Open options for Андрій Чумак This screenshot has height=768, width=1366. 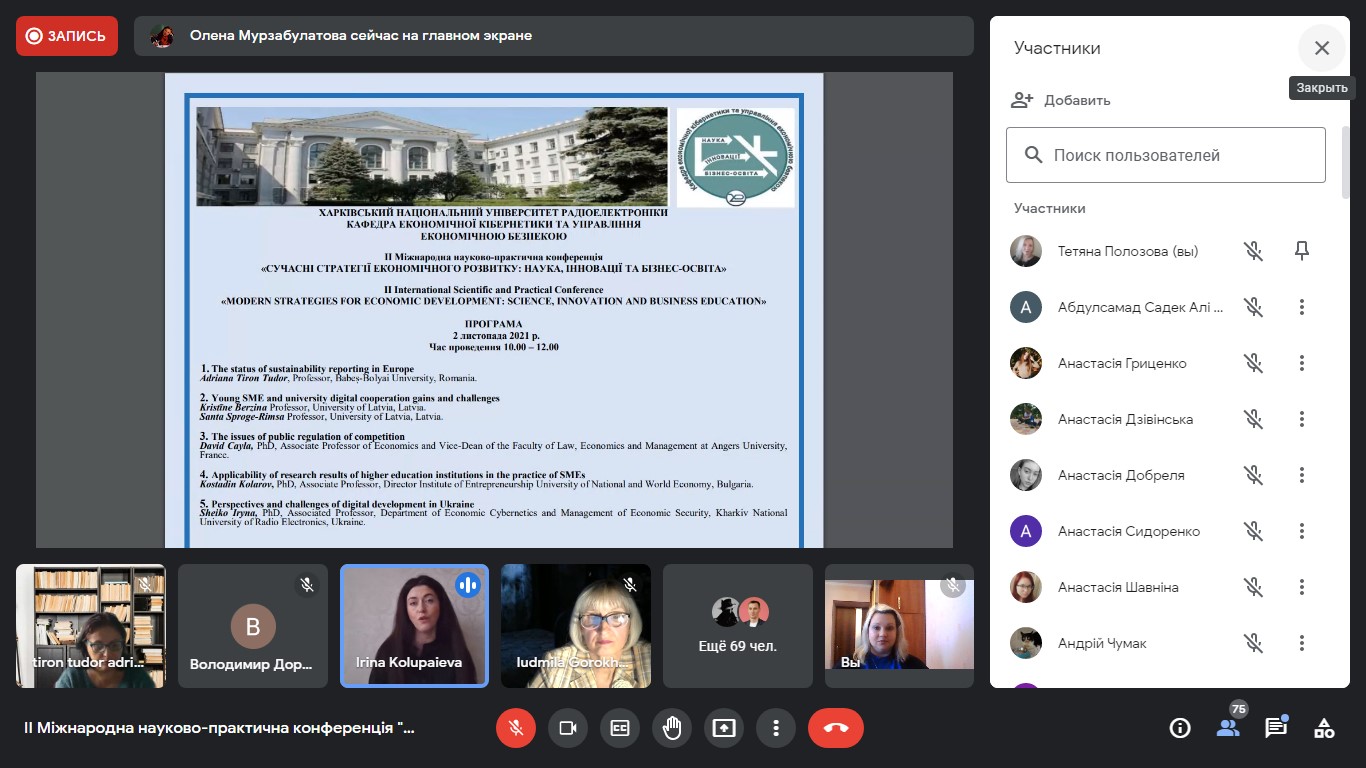pos(1302,643)
